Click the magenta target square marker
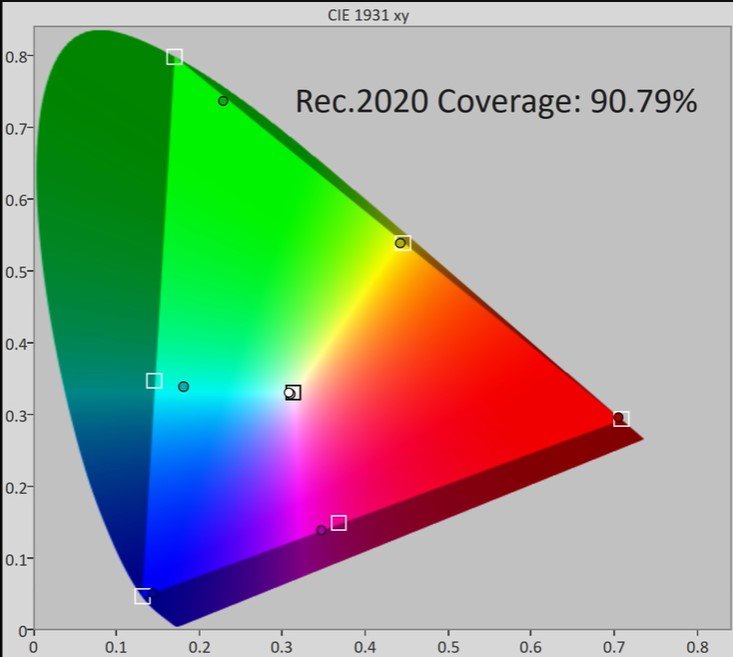 point(338,523)
